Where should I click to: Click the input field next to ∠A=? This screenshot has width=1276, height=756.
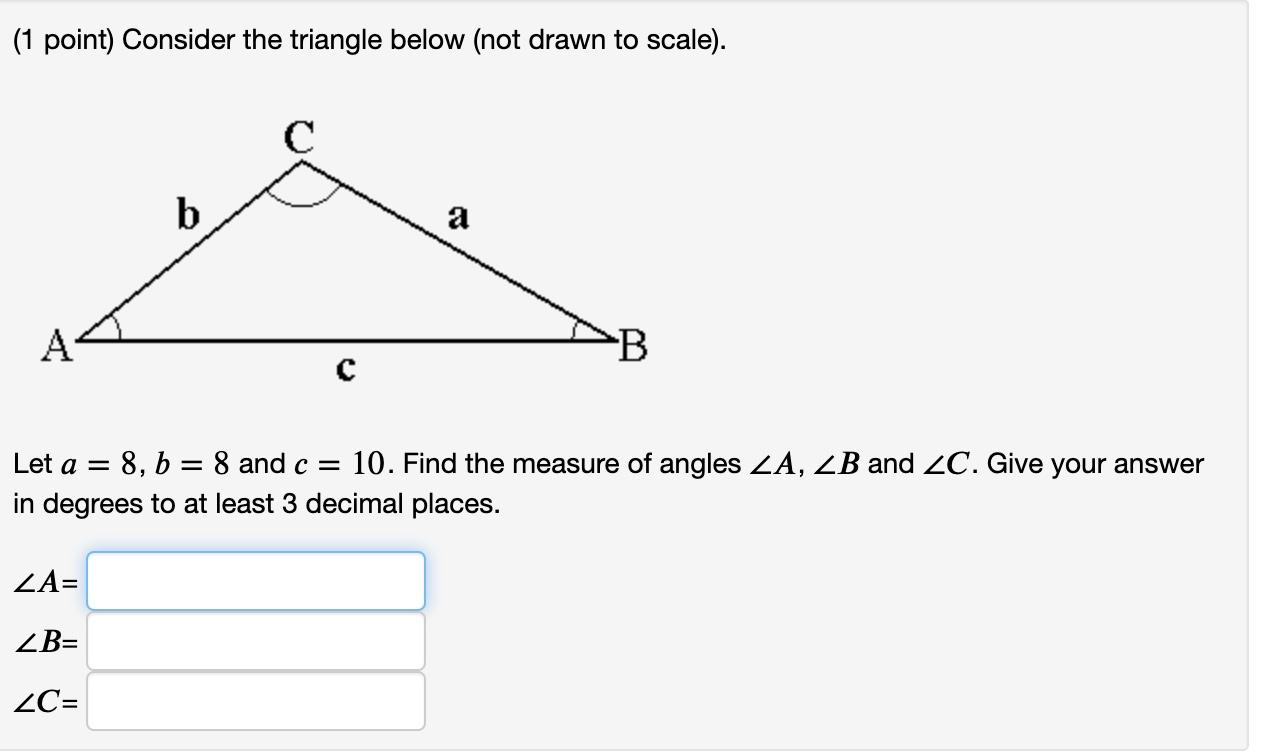pyautogui.click(x=255, y=582)
